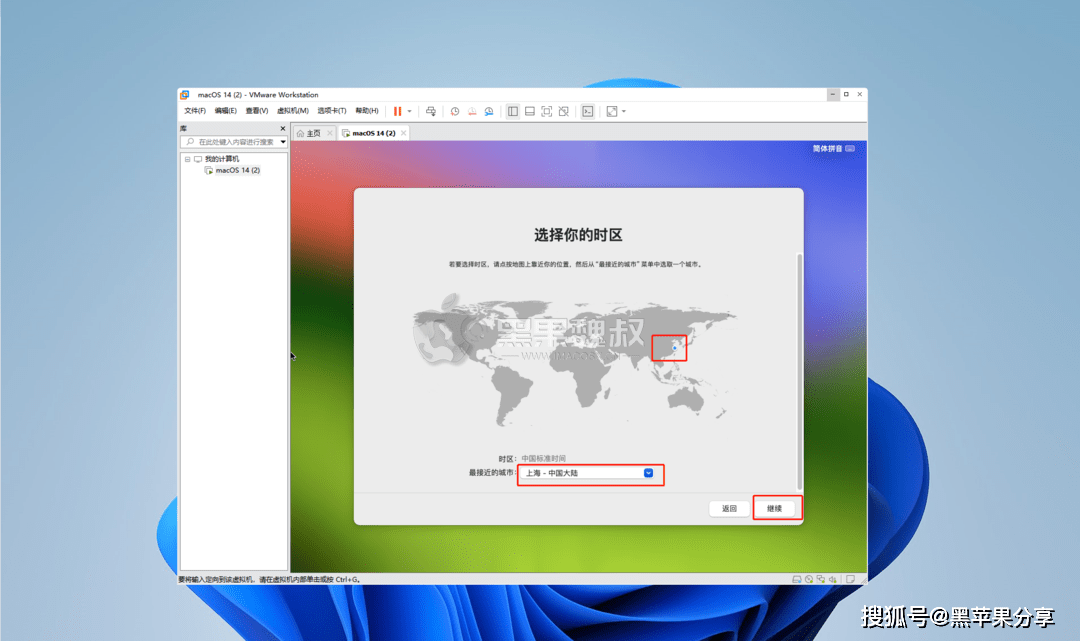Click the CD/DVD drive status bar icon
Viewport: 1080px width, 641px height.
coord(809,580)
